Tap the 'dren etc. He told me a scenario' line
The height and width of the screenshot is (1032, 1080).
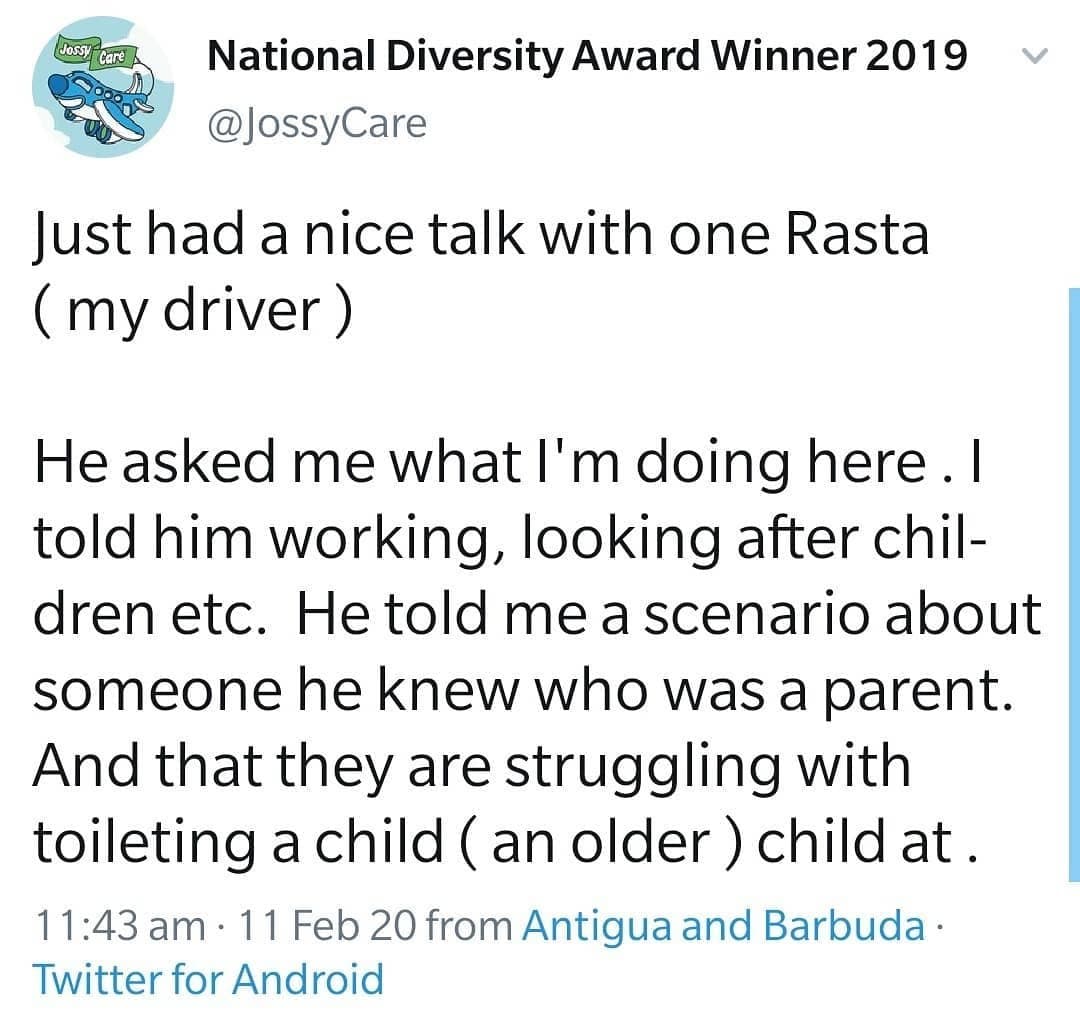coord(537,615)
